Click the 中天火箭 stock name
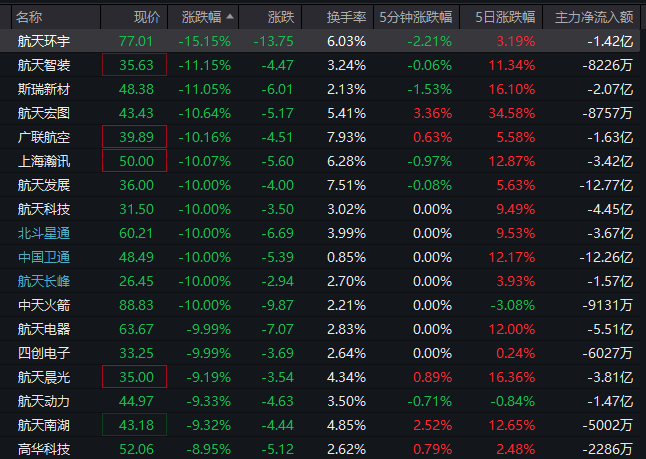The height and width of the screenshot is (459, 646). click(44, 305)
